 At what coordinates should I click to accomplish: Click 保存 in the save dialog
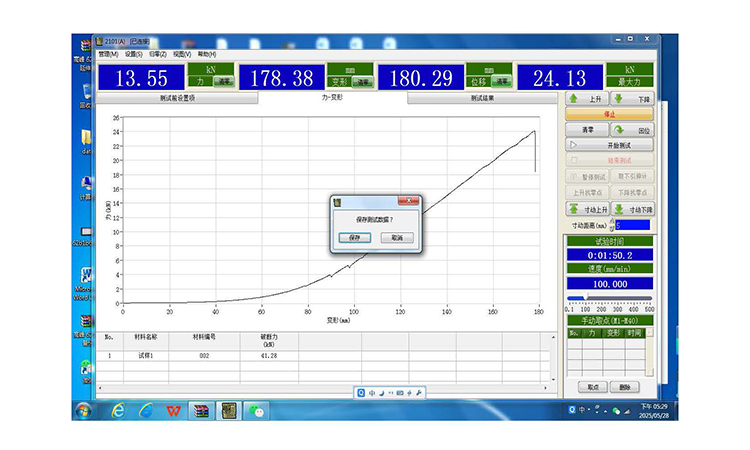click(355, 238)
